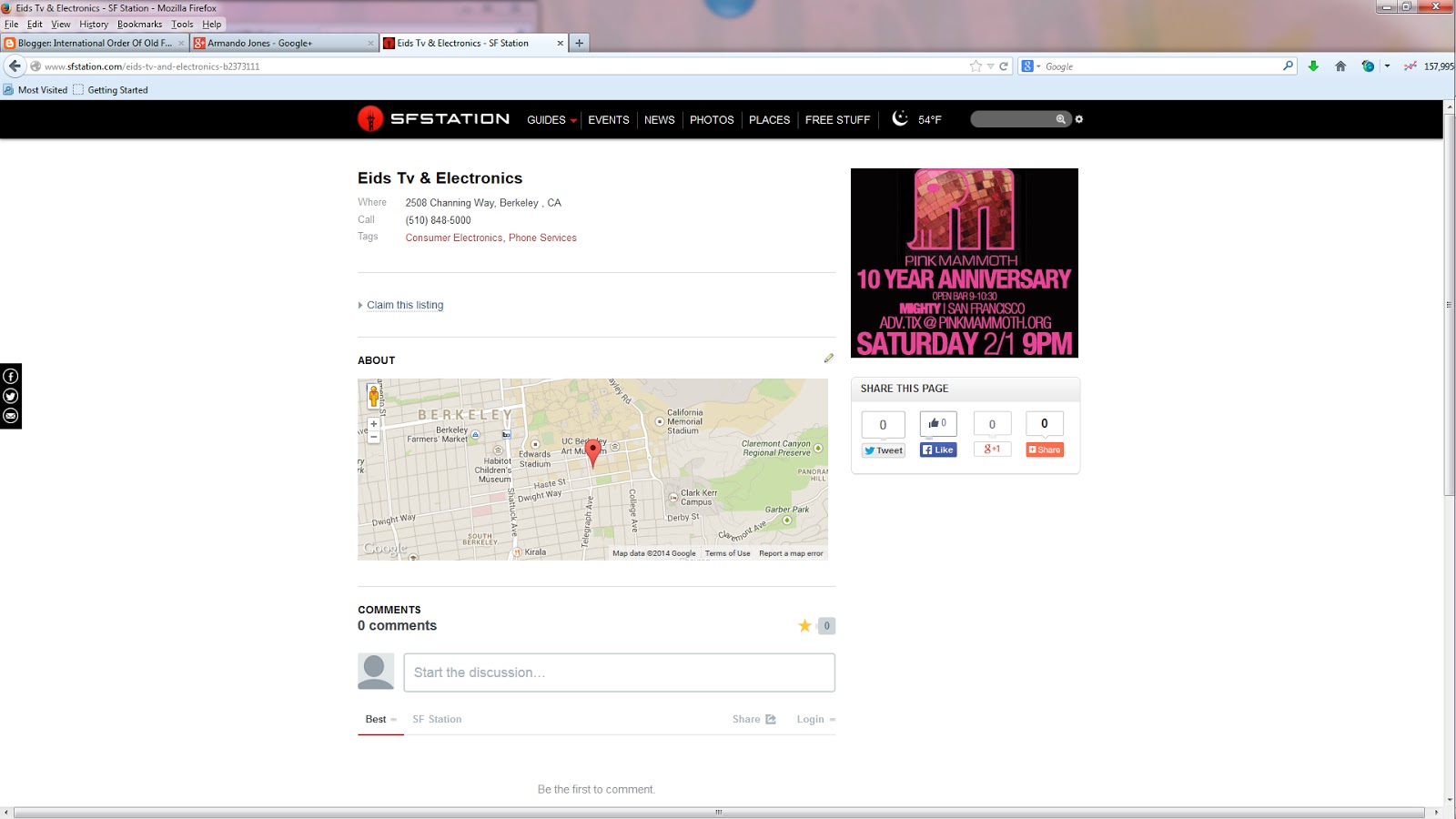Screen dimensions: 1456x819
Task: Reload the page with refresh icon
Action: 1004,66
